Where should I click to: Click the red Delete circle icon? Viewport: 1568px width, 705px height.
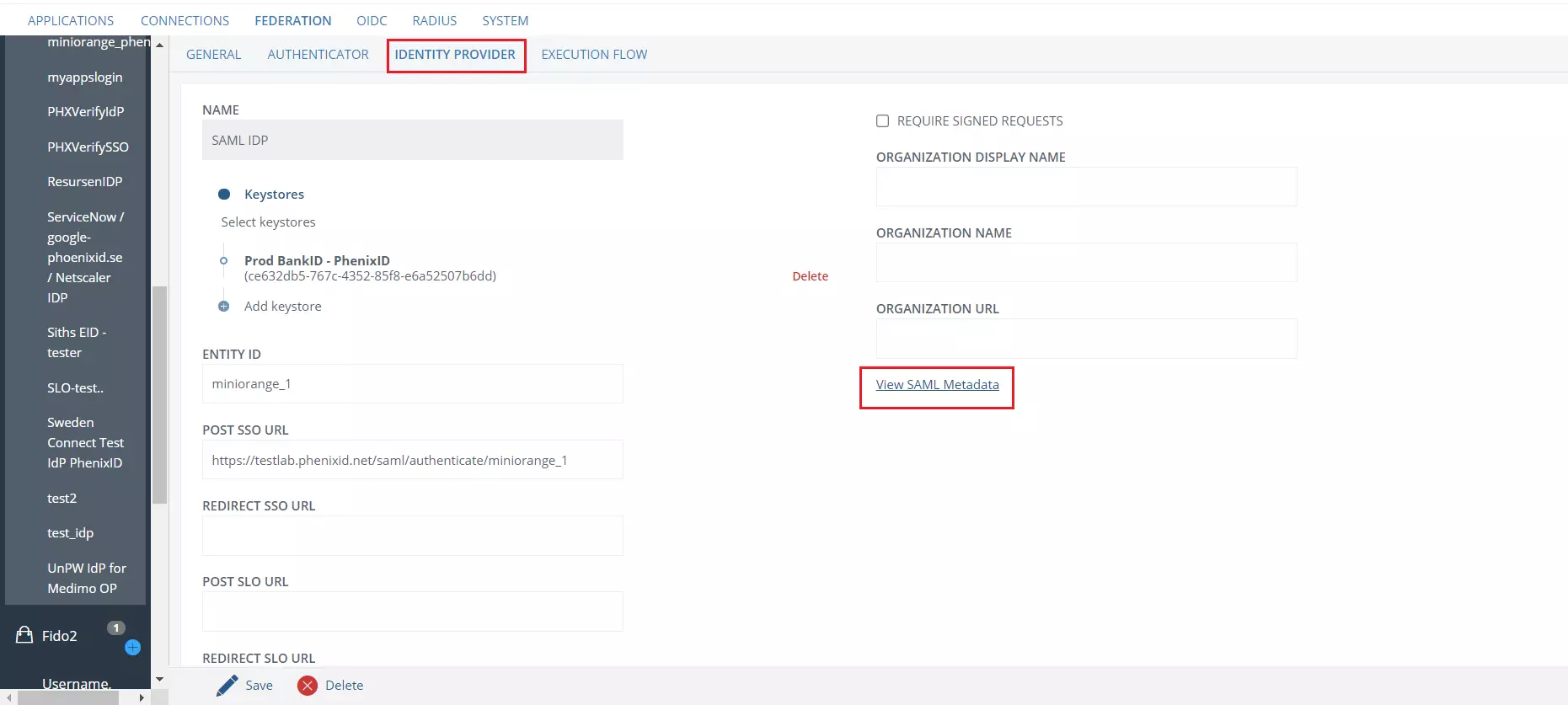tap(308, 686)
